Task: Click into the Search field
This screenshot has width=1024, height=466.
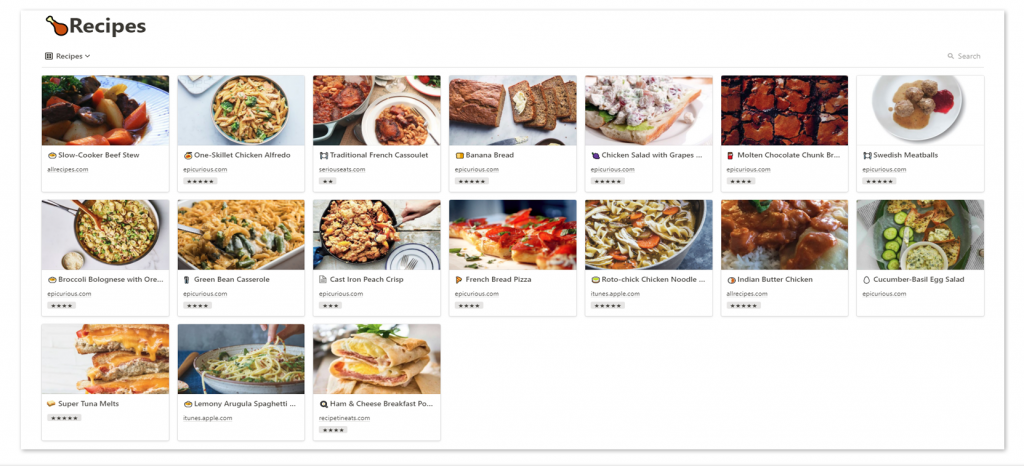Action: coord(969,56)
